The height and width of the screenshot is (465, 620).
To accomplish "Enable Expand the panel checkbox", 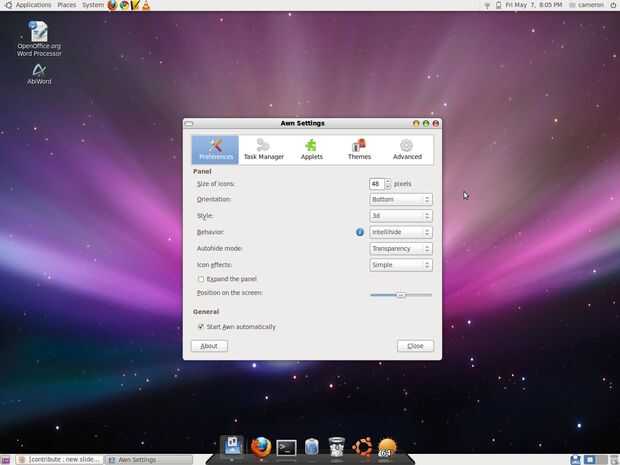I will pyautogui.click(x=201, y=279).
